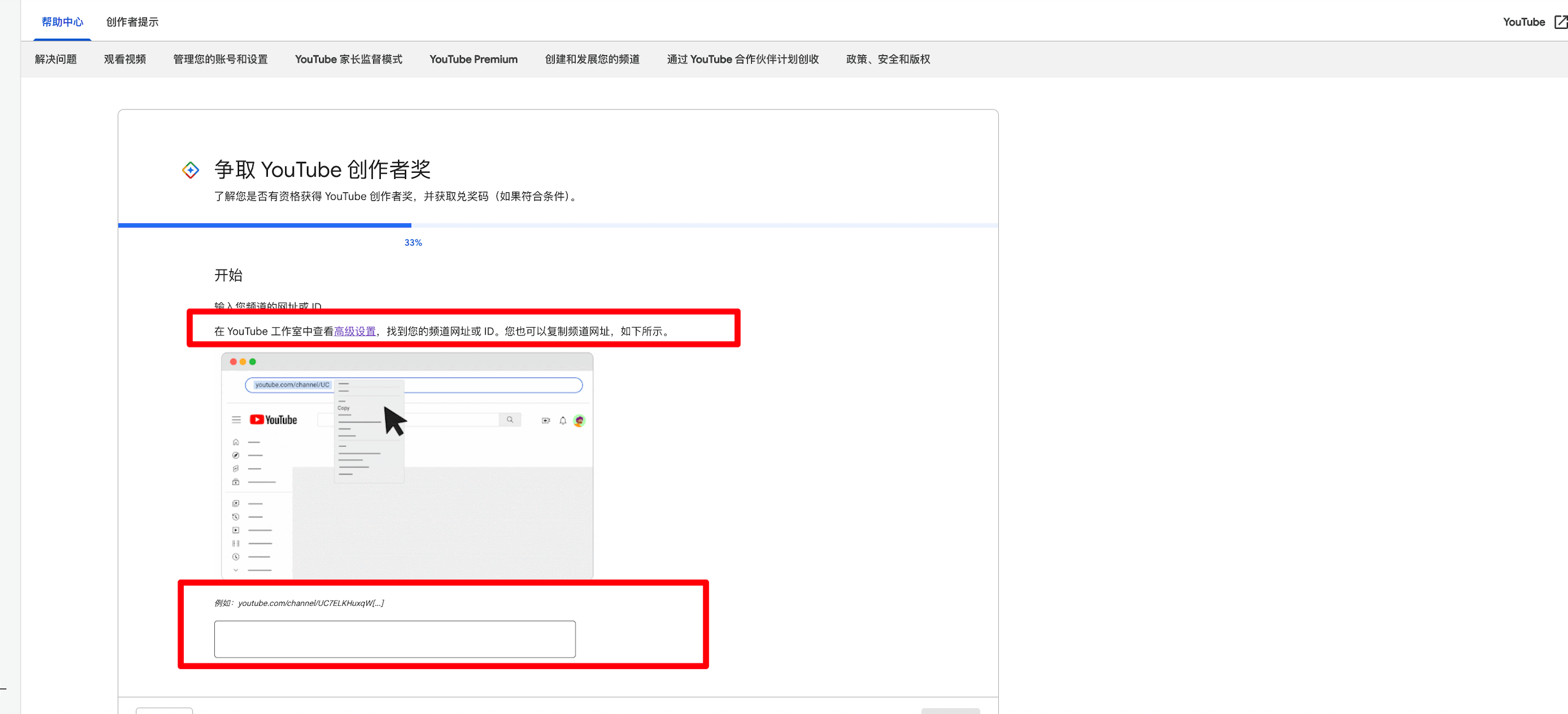Click the create video camera icon in the illustration
Screen dimensions: 1568x714
click(546, 420)
